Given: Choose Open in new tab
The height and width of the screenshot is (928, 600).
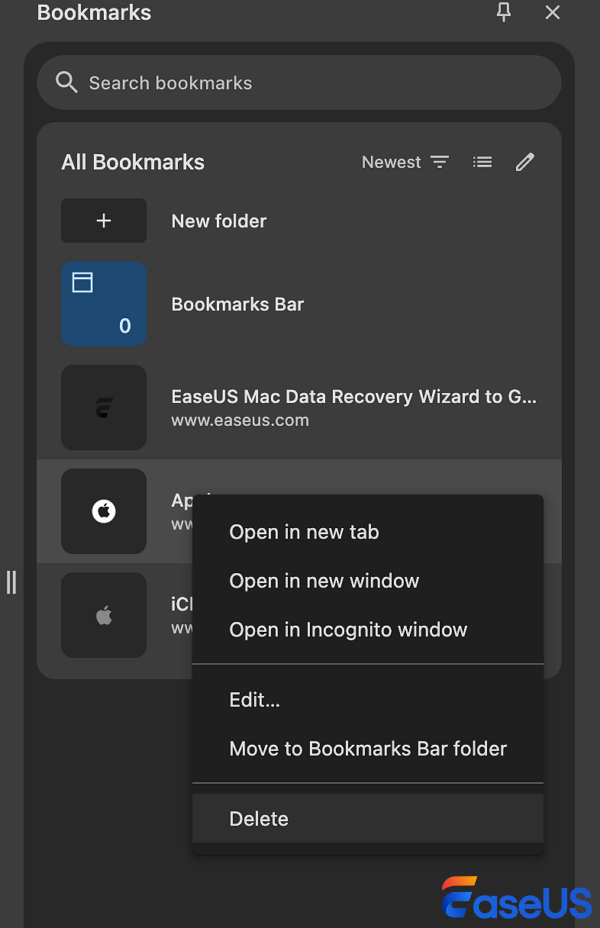Looking at the screenshot, I should point(304,532).
